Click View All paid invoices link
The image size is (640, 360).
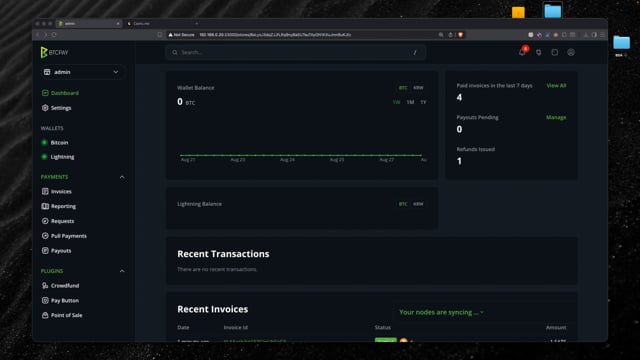(x=556, y=85)
